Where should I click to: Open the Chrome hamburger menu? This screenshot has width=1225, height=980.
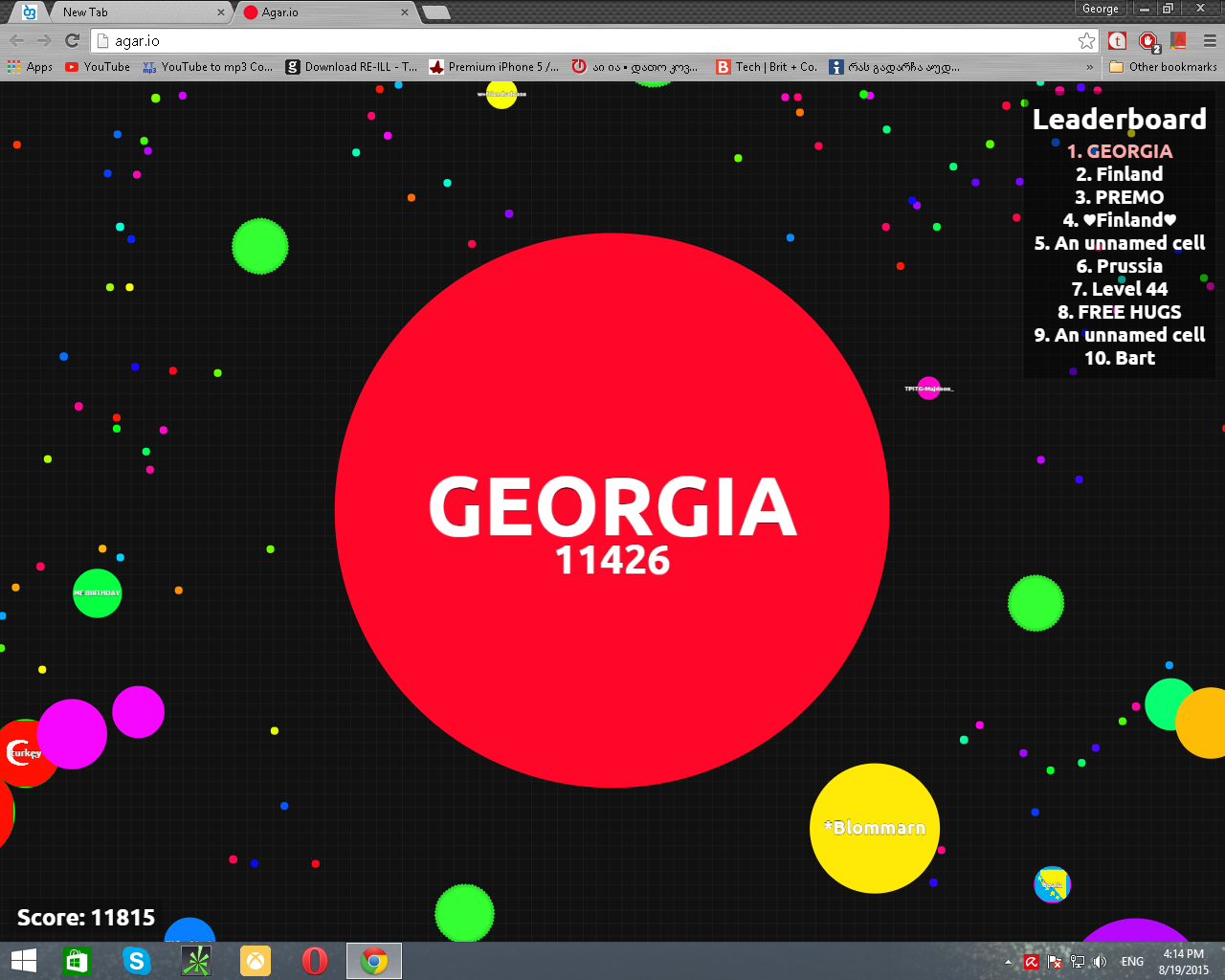click(1210, 40)
